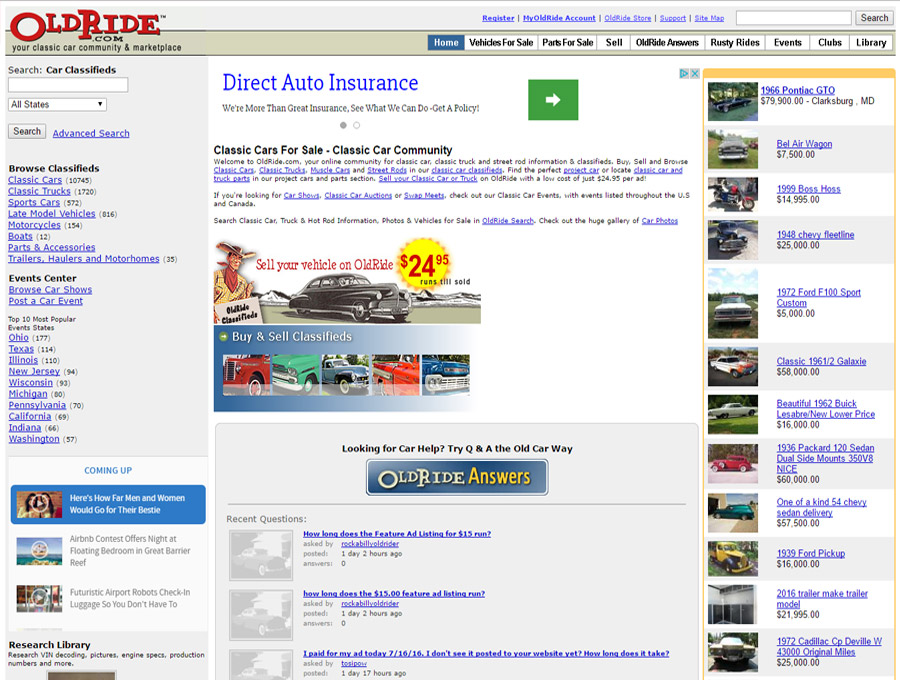The width and height of the screenshot is (900, 680).
Task: Click the Sell your vehicle $24.95 banner
Action: (347, 281)
